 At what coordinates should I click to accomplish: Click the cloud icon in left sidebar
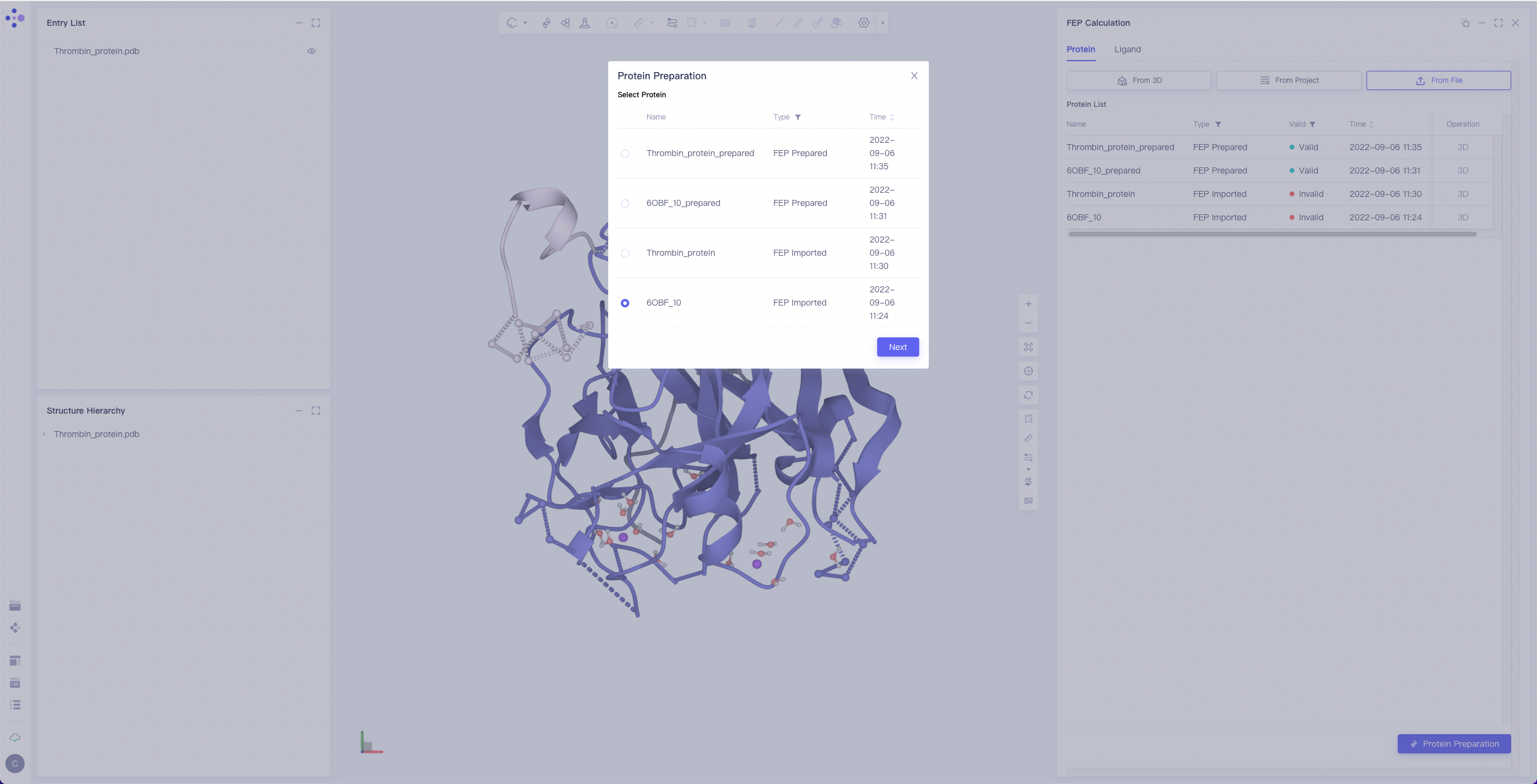[15, 738]
